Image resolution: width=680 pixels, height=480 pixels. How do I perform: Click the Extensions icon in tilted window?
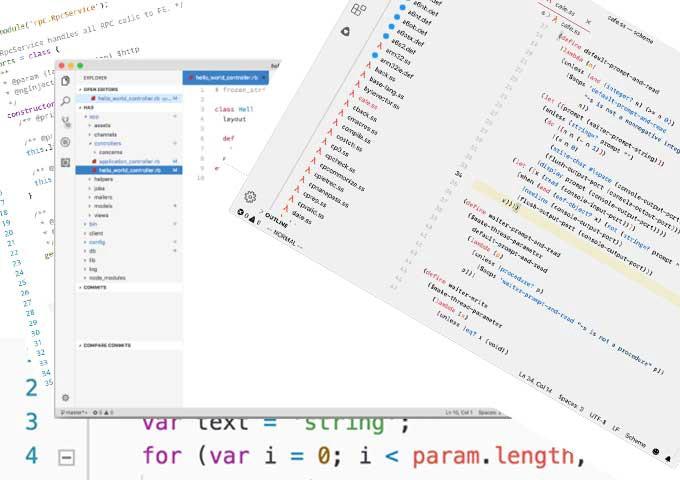click(x=359, y=9)
